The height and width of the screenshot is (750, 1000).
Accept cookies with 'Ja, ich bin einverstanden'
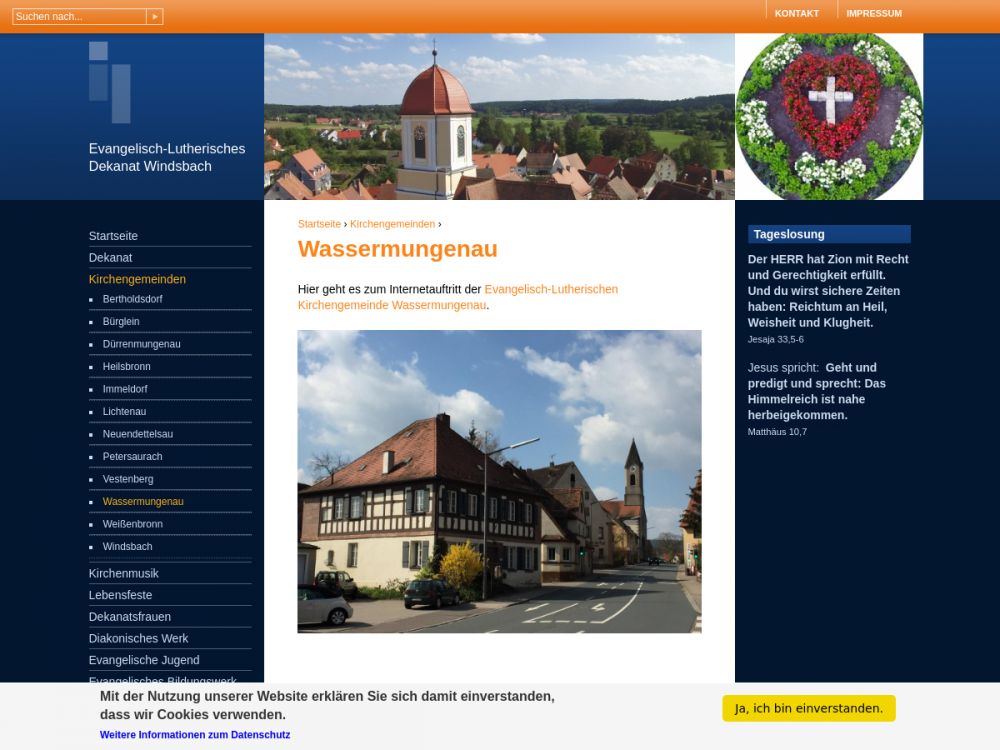coord(808,708)
